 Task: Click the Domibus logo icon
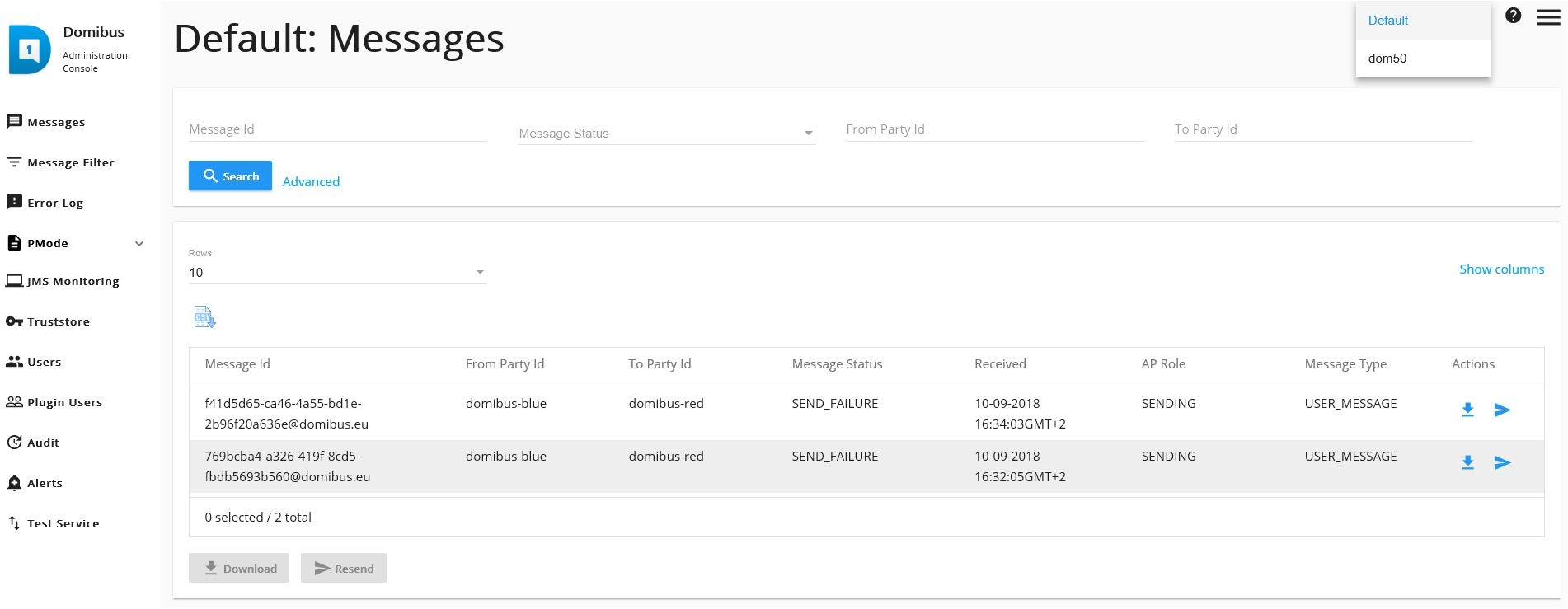tap(30, 49)
